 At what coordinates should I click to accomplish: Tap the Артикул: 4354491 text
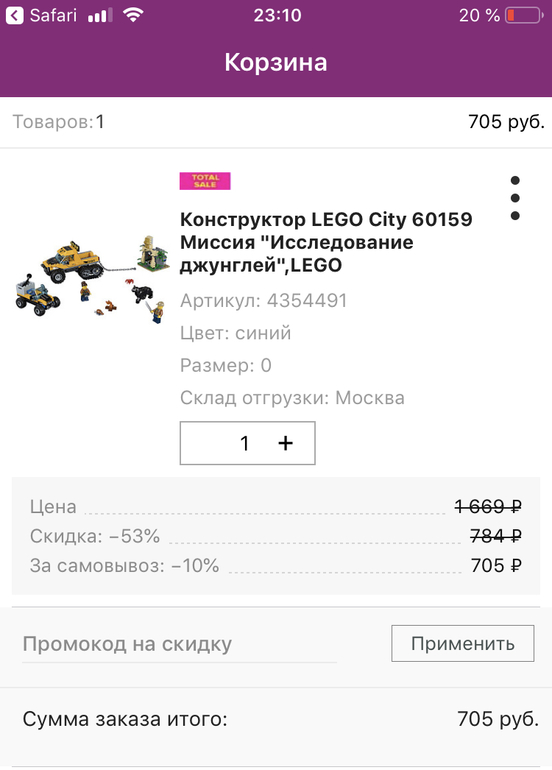[x=264, y=301]
